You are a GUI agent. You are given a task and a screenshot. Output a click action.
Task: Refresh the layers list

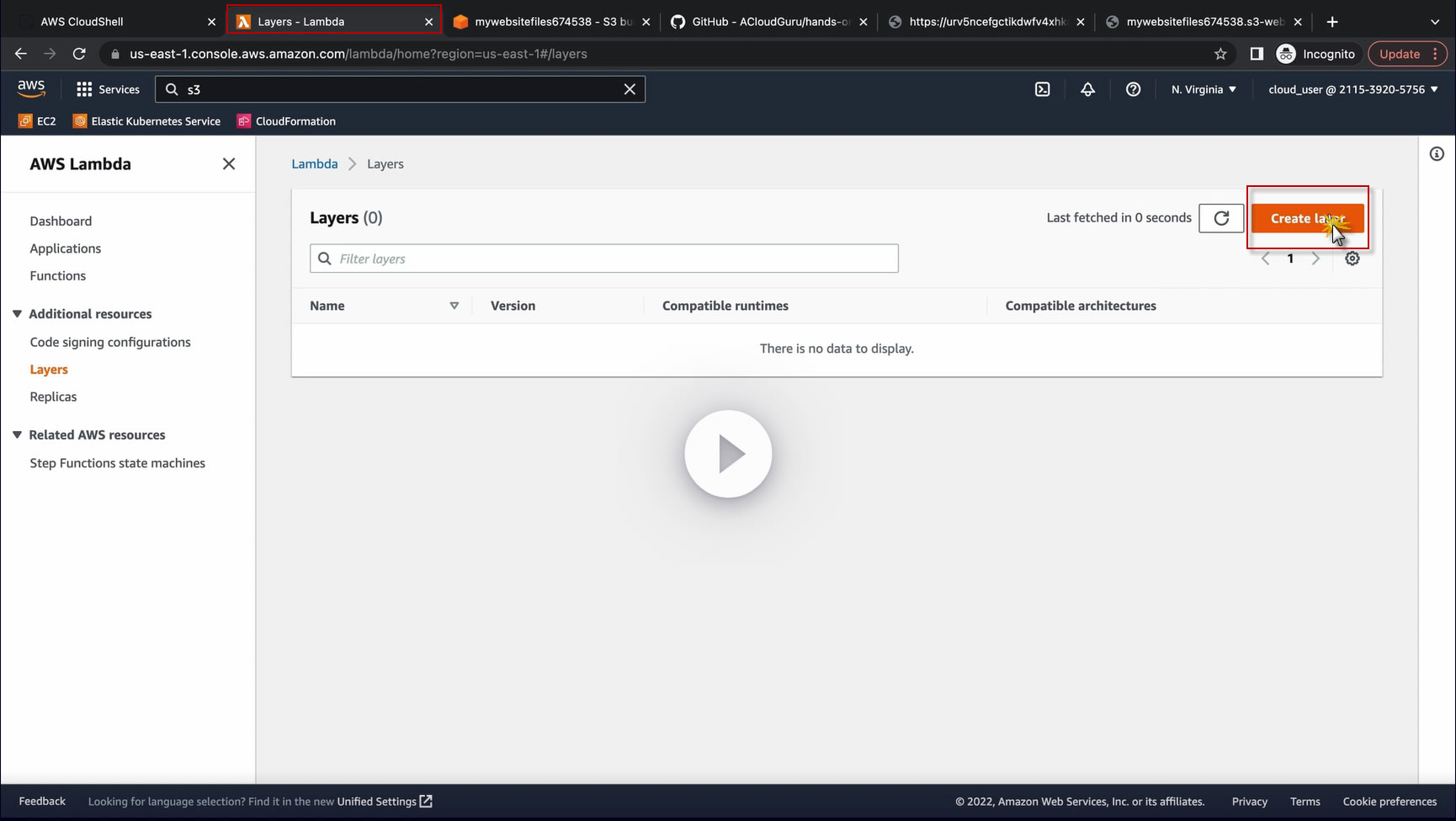coord(1221,218)
